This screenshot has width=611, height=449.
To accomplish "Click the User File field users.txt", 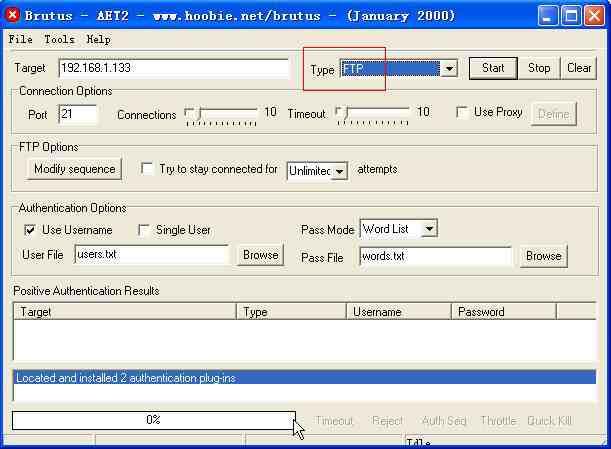I will pos(152,255).
